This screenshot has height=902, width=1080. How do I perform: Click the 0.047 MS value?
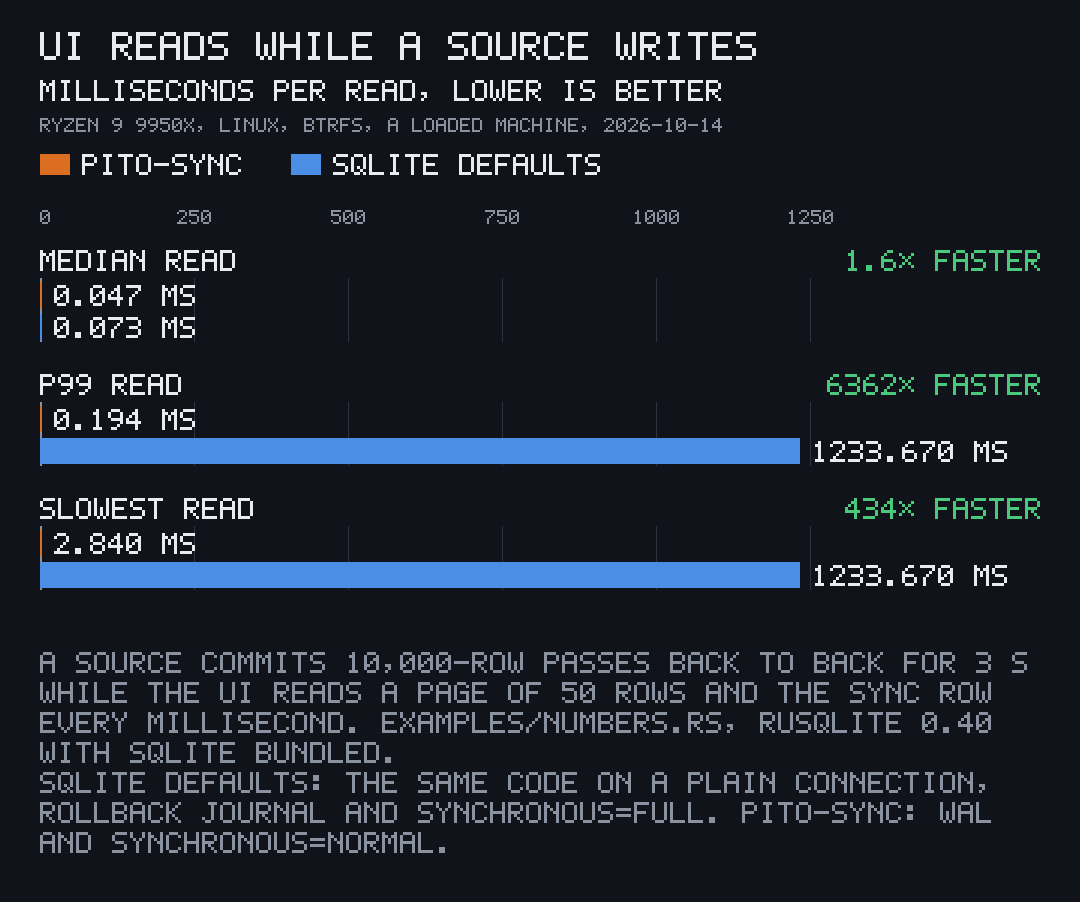click(x=124, y=296)
